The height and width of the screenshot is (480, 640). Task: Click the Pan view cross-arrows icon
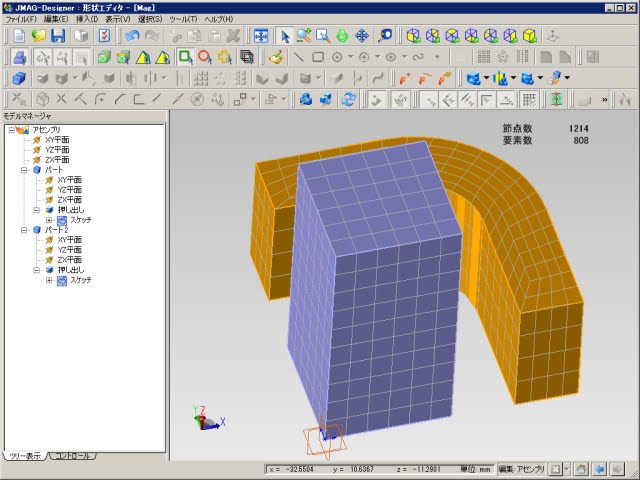coord(363,35)
